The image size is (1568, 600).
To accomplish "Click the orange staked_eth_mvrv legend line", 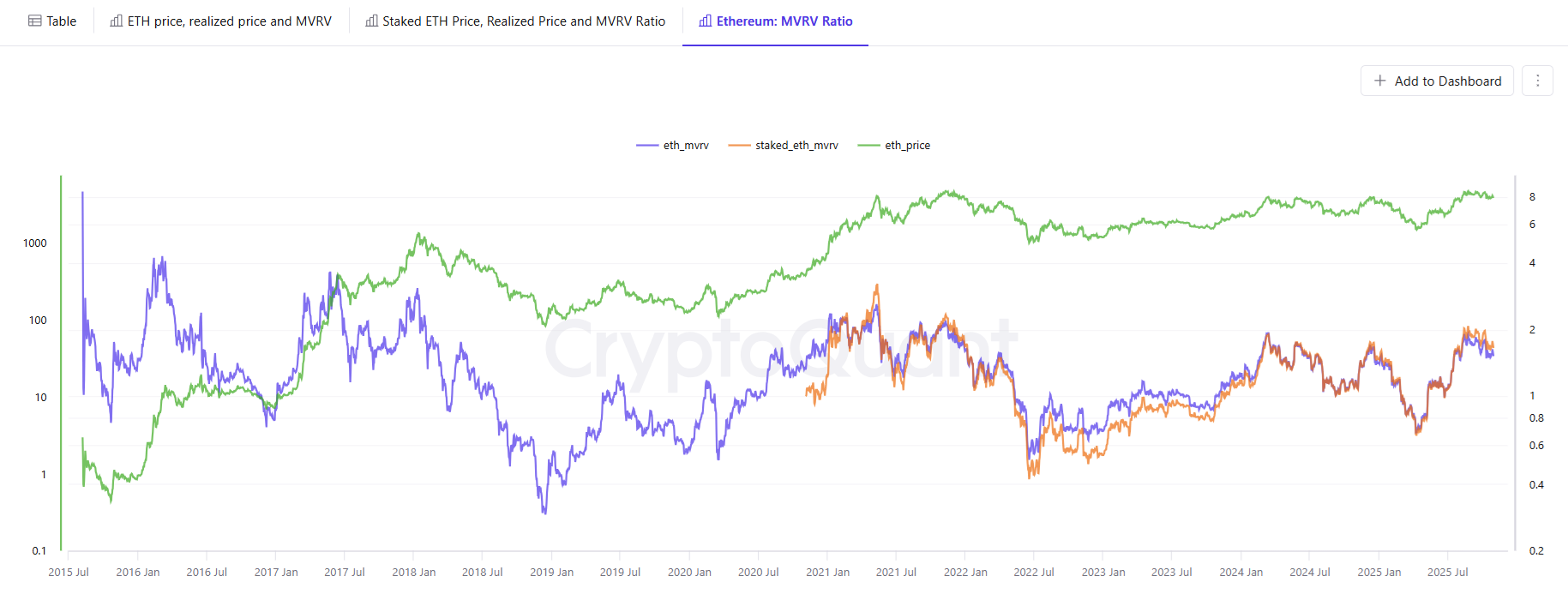I will point(739,146).
